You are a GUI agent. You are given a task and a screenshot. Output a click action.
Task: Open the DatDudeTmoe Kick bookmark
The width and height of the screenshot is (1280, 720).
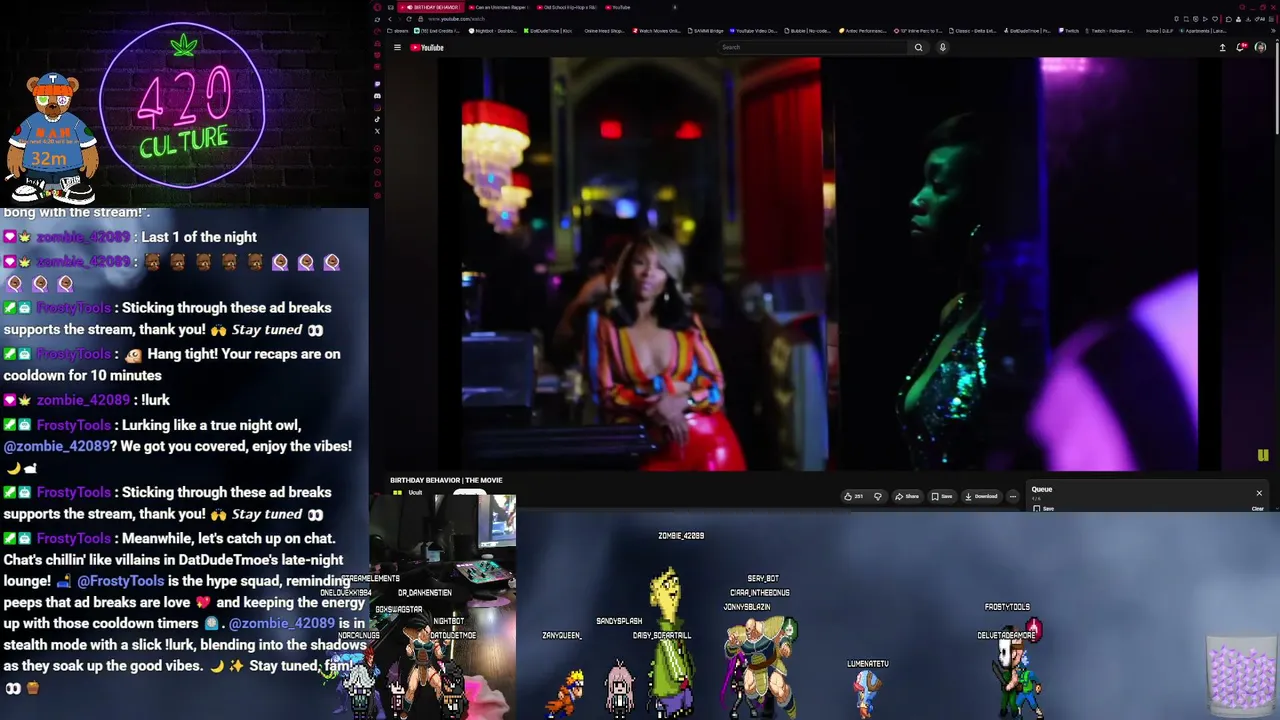(548, 31)
